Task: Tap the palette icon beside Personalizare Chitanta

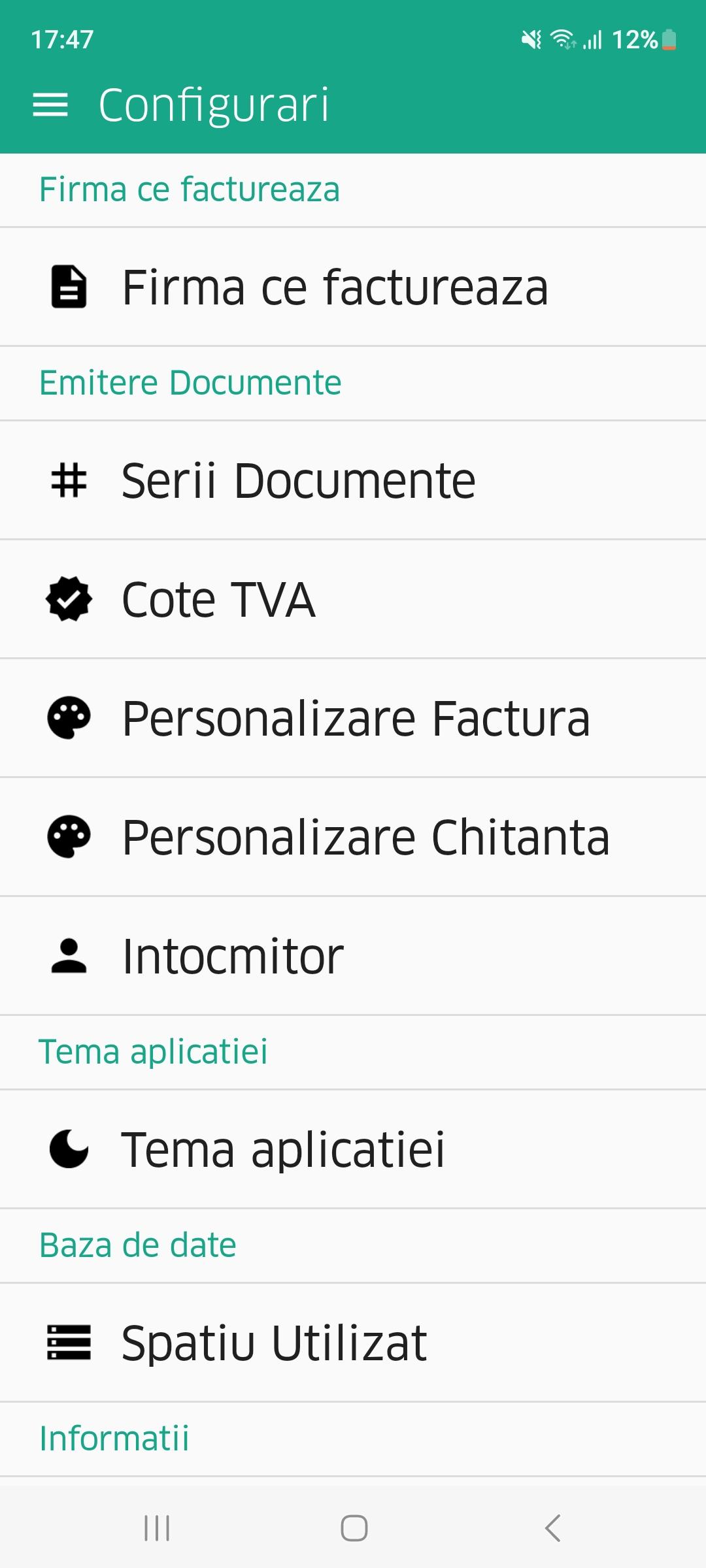Action: [69, 837]
